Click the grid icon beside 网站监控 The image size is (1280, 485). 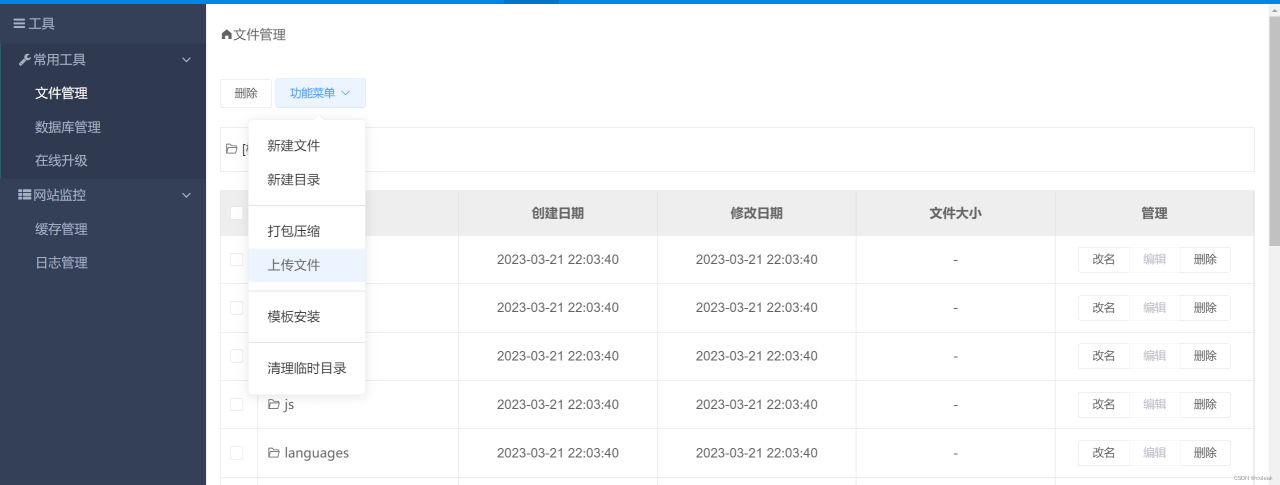pyautogui.click(x=25, y=195)
